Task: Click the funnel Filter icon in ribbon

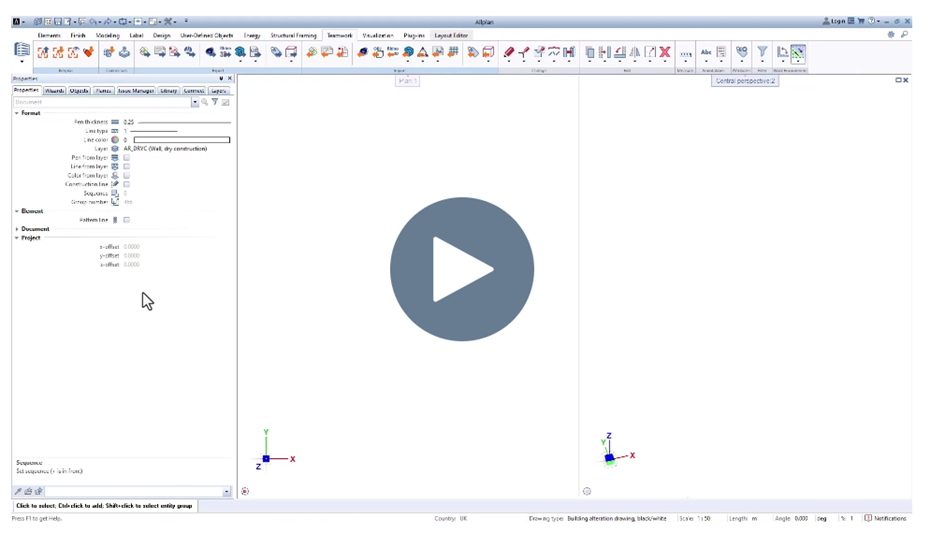Action: pos(762,52)
